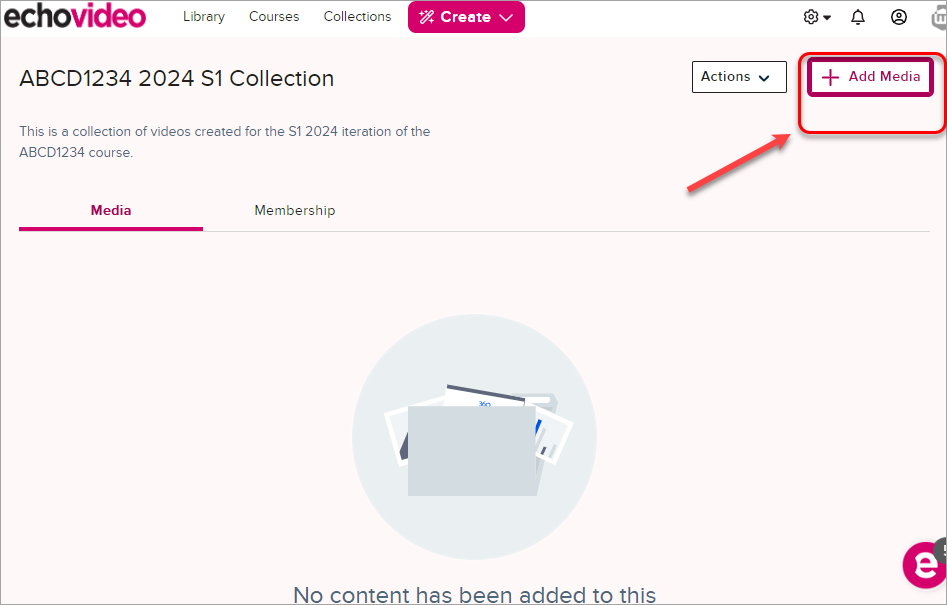
Task: Open the Library page
Action: [x=204, y=17]
